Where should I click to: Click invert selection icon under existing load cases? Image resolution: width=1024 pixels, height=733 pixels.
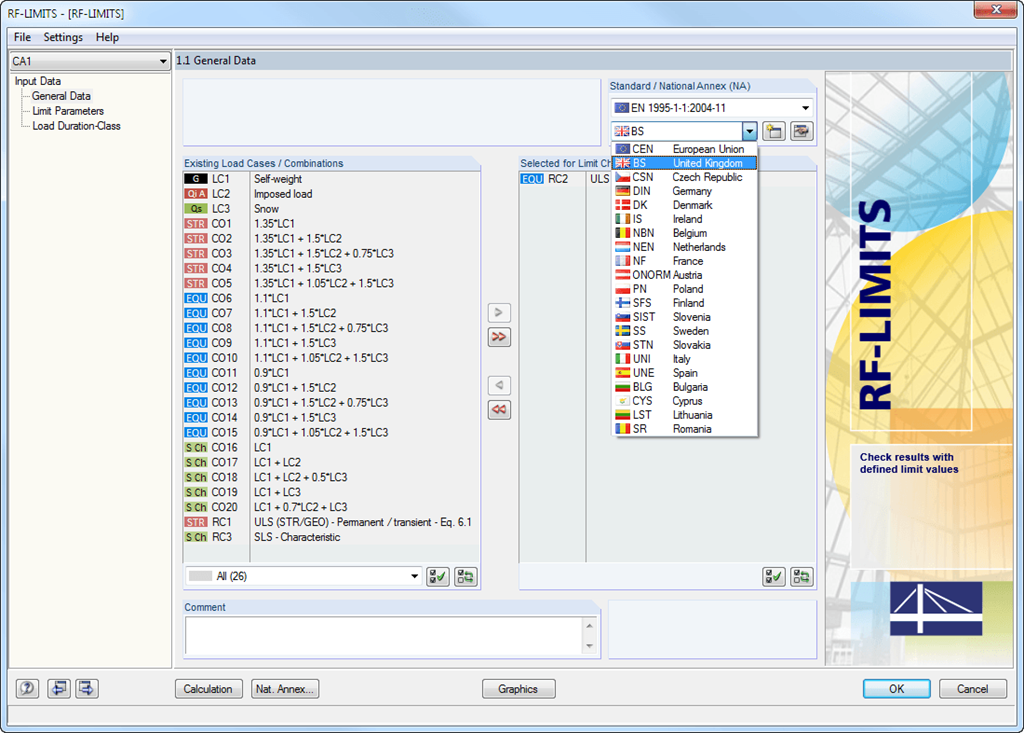466,576
